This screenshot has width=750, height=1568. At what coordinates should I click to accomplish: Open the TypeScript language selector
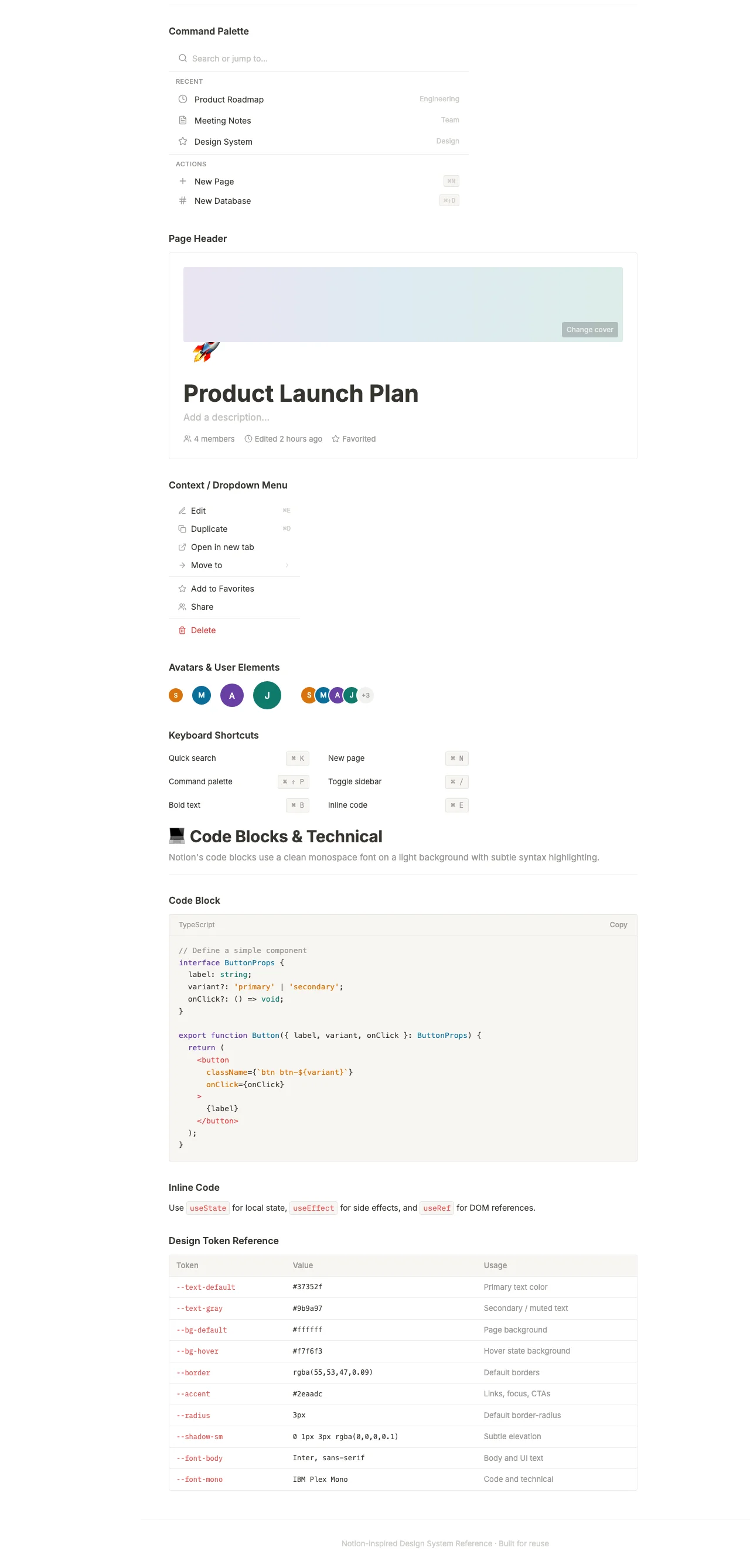point(197,925)
